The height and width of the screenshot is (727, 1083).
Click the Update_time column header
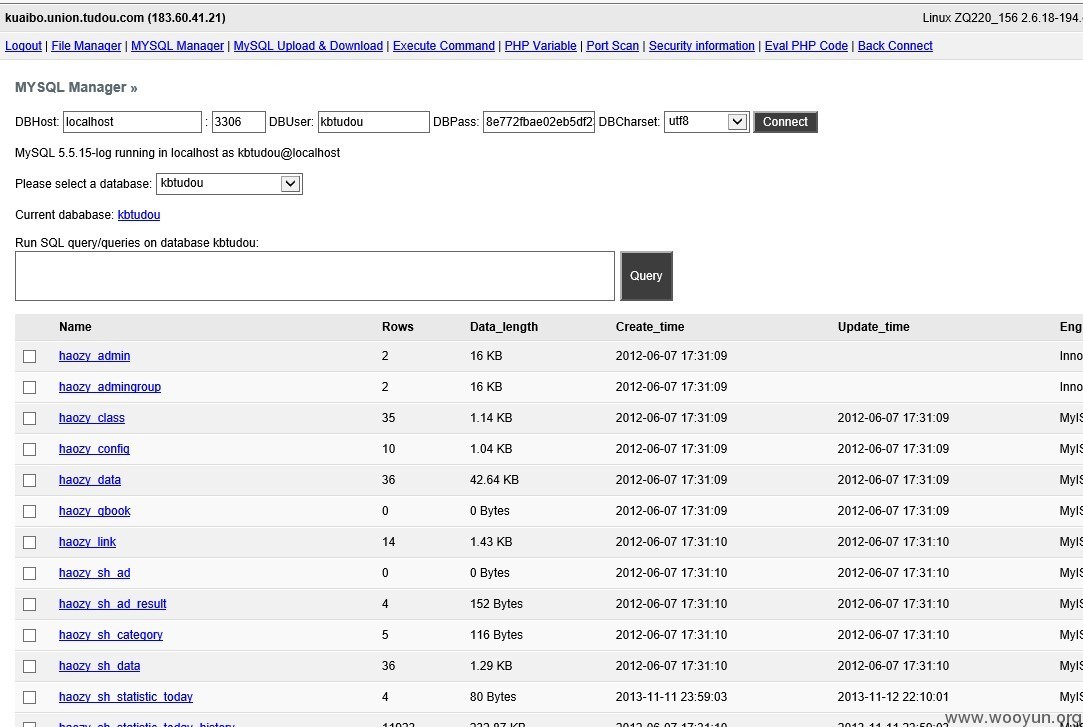(874, 327)
